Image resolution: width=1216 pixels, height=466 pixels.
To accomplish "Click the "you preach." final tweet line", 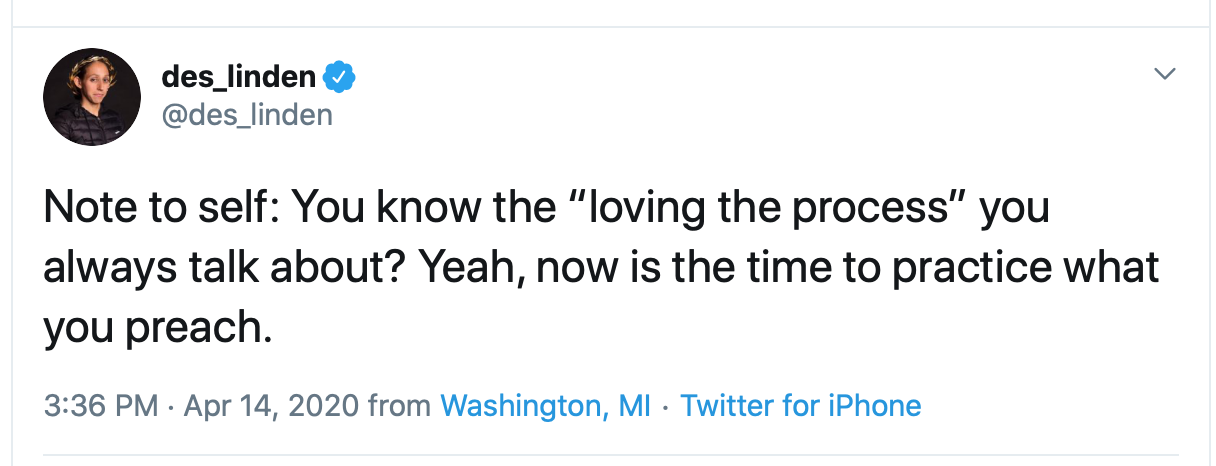I will tap(157, 328).
